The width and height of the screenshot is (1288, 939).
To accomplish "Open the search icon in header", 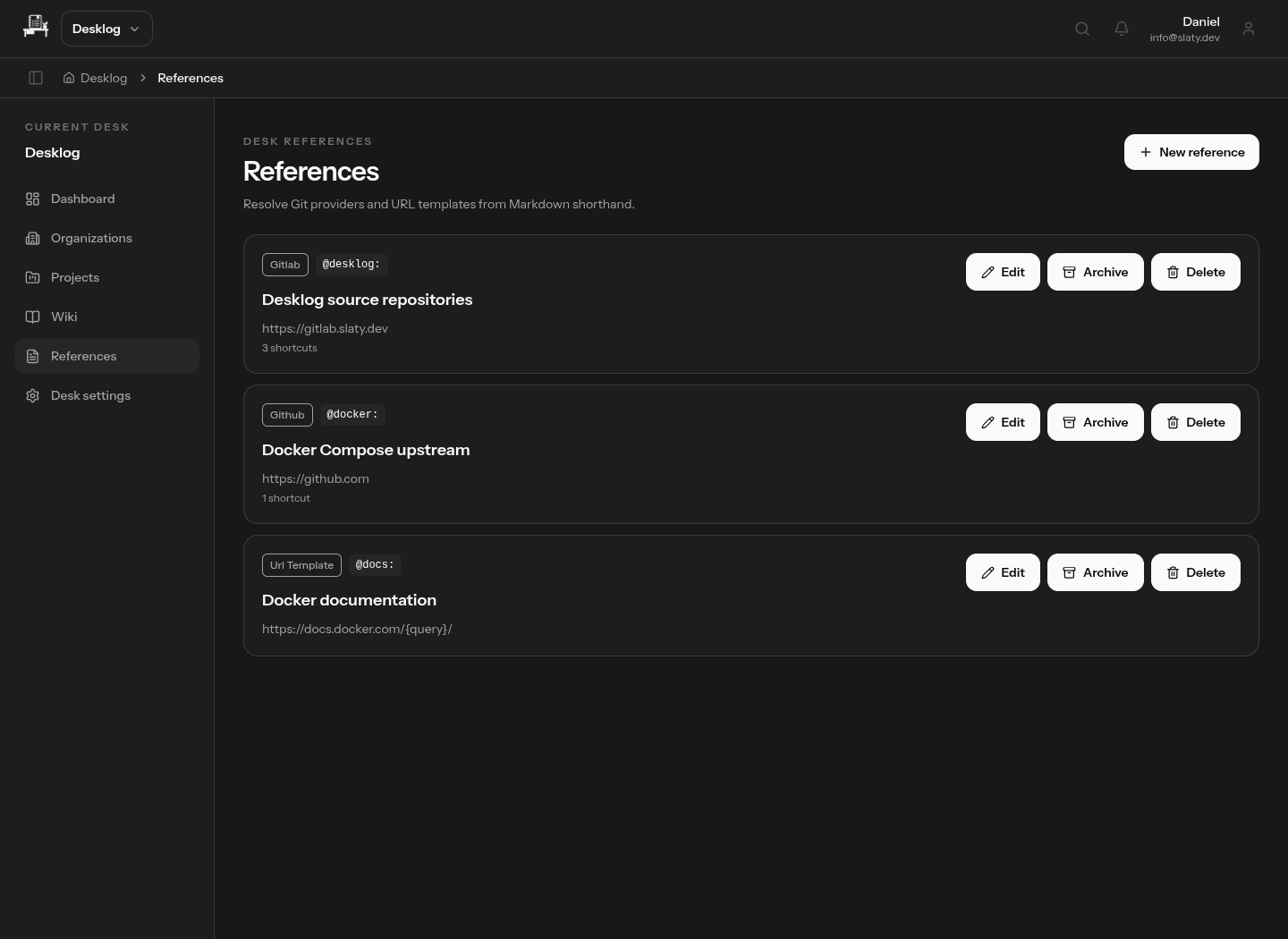I will point(1082,29).
